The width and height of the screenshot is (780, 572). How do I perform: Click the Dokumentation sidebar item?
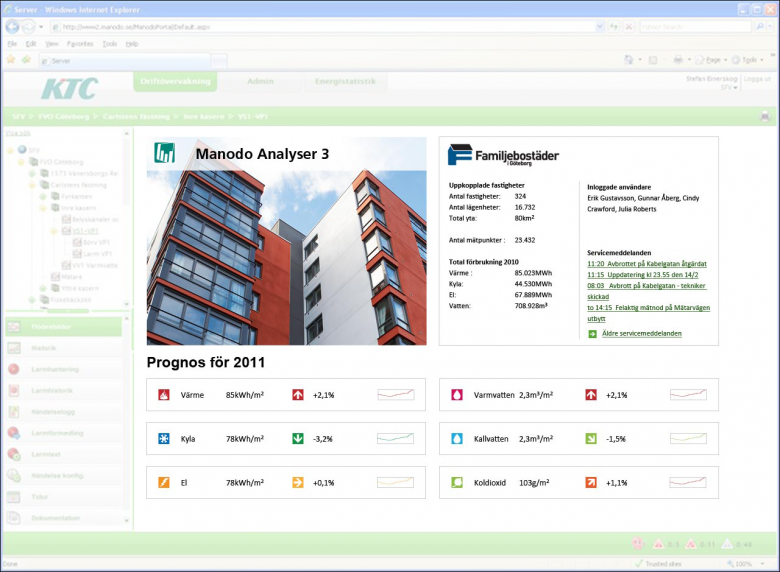(x=63, y=518)
